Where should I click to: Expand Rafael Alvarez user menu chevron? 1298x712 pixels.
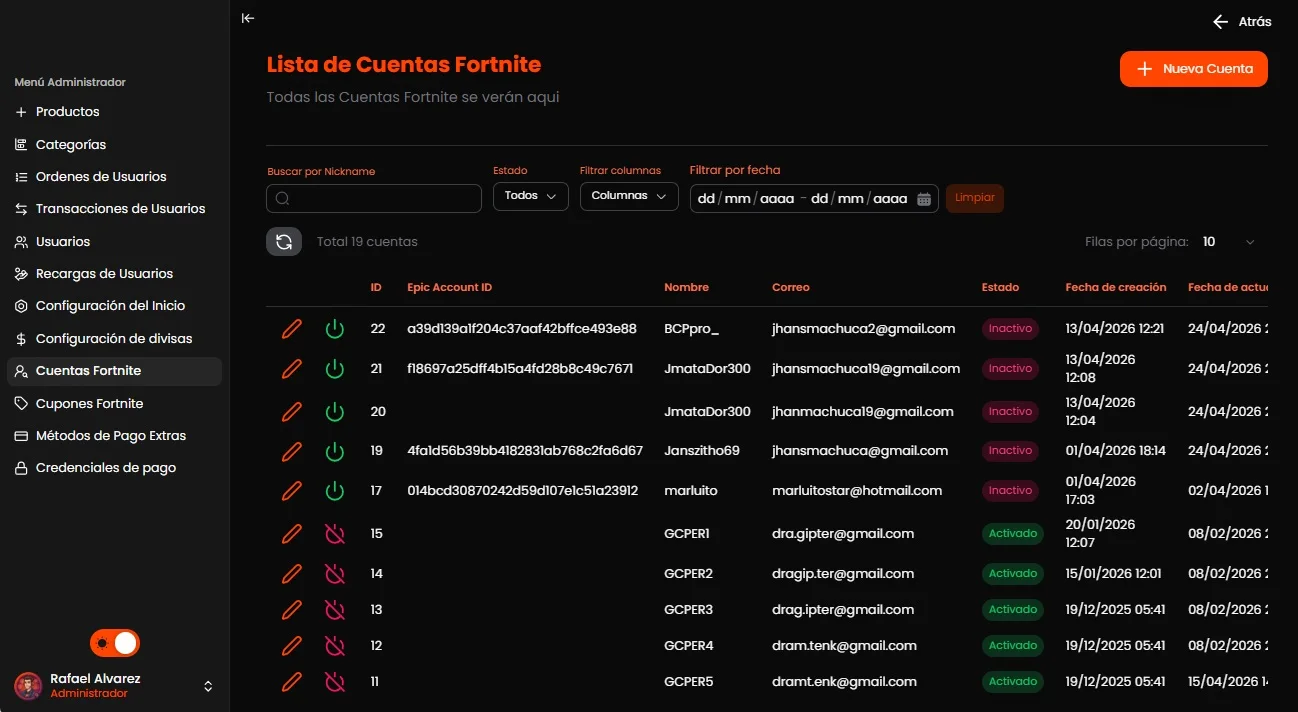[208, 686]
